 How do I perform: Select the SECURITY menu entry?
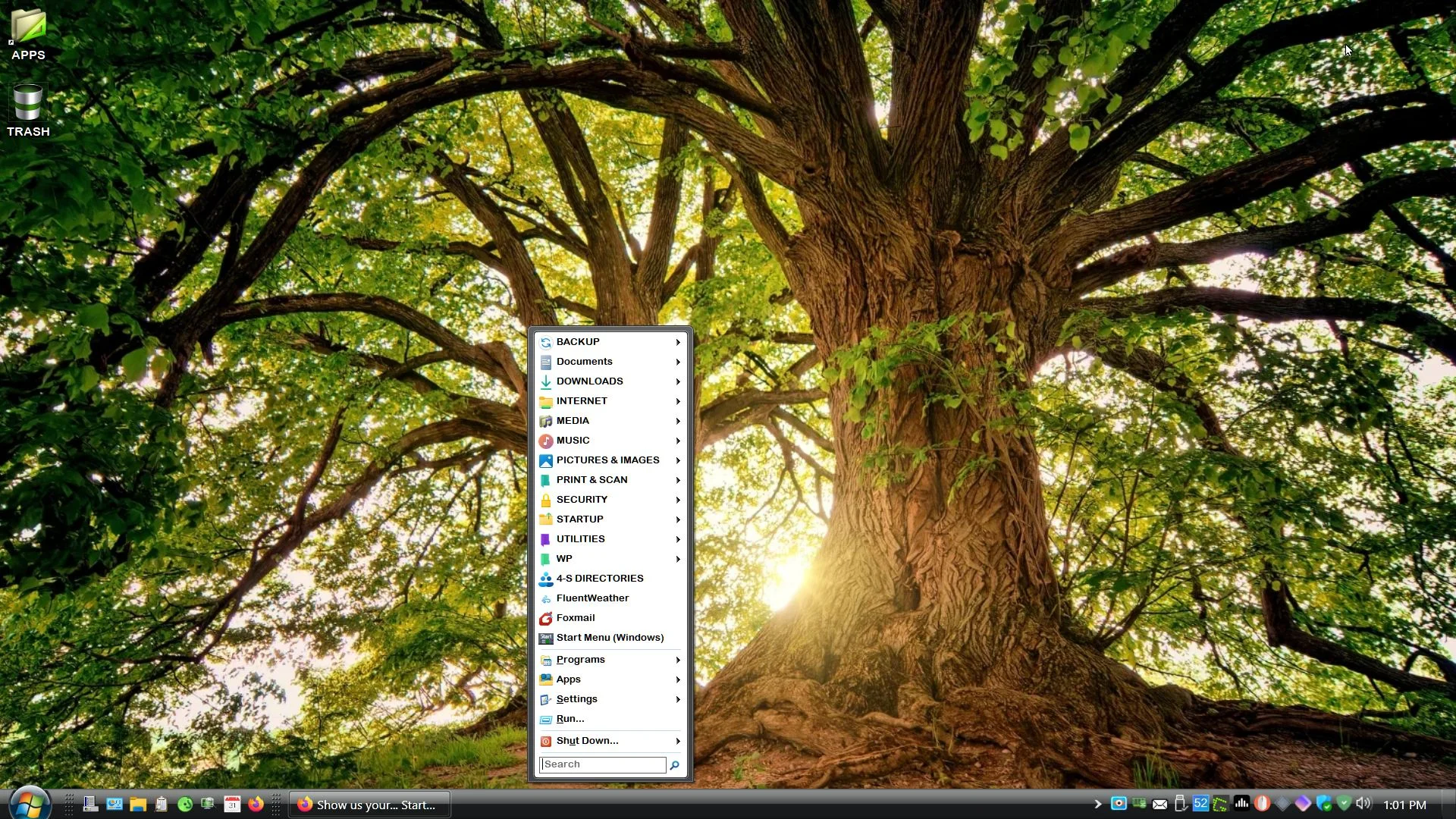tap(610, 500)
